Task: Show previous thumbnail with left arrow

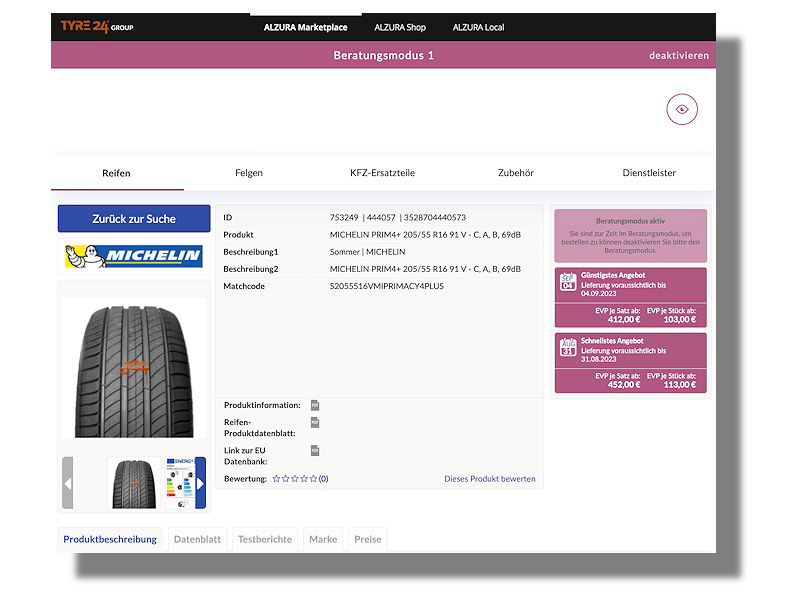Action: coord(67,483)
